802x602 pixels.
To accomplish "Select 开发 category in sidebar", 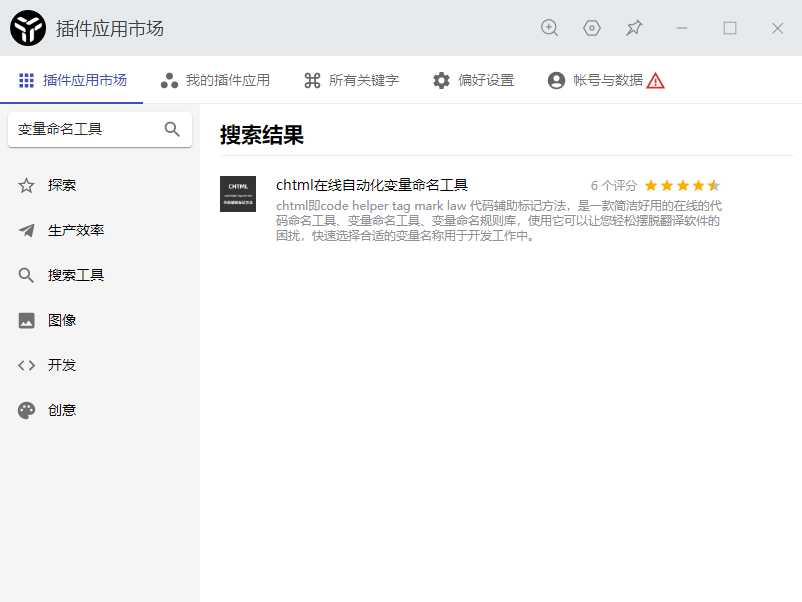I will click(x=100, y=365).
